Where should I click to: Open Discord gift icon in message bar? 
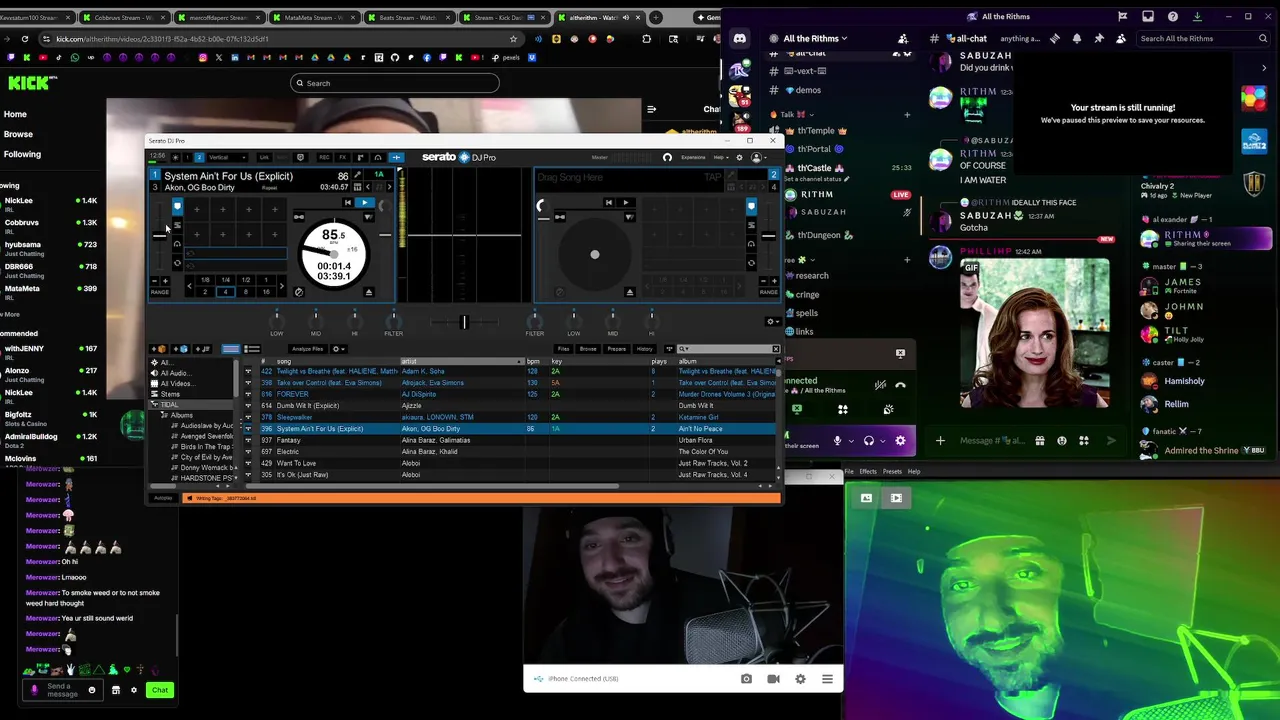[x=1040, y=440]
